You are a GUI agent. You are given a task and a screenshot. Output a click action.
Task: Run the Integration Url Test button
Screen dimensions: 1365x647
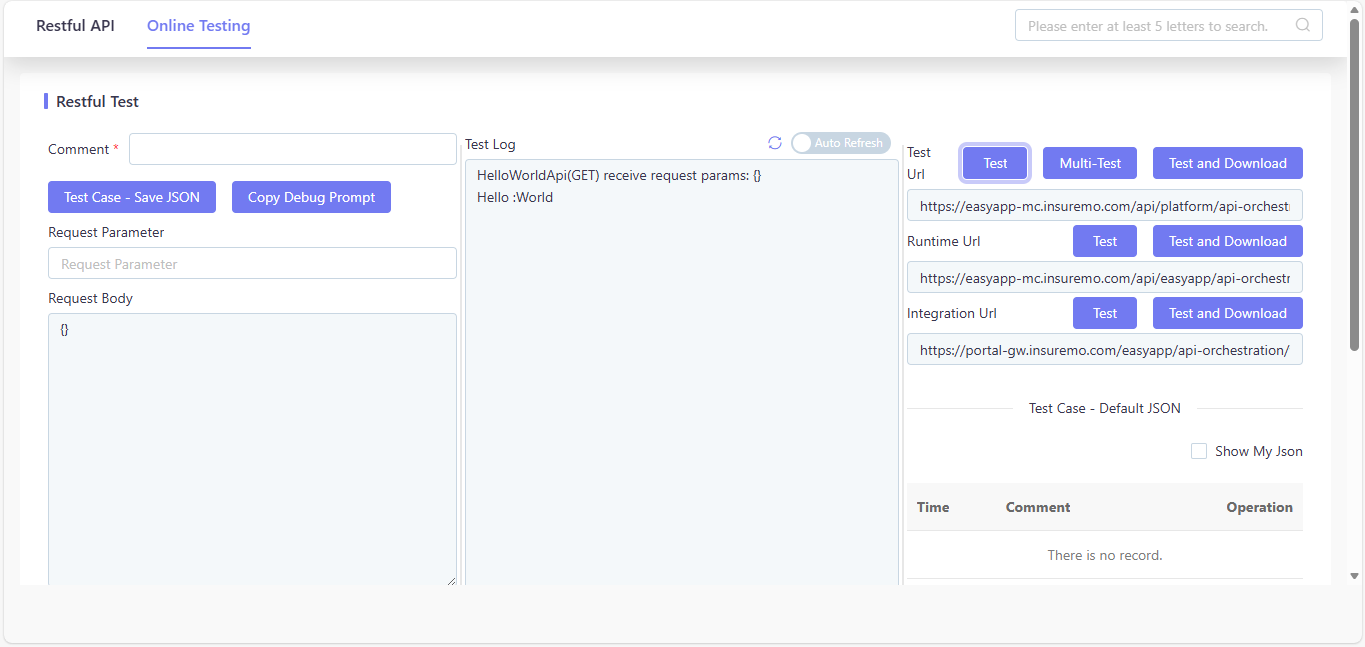(1105, 313)
